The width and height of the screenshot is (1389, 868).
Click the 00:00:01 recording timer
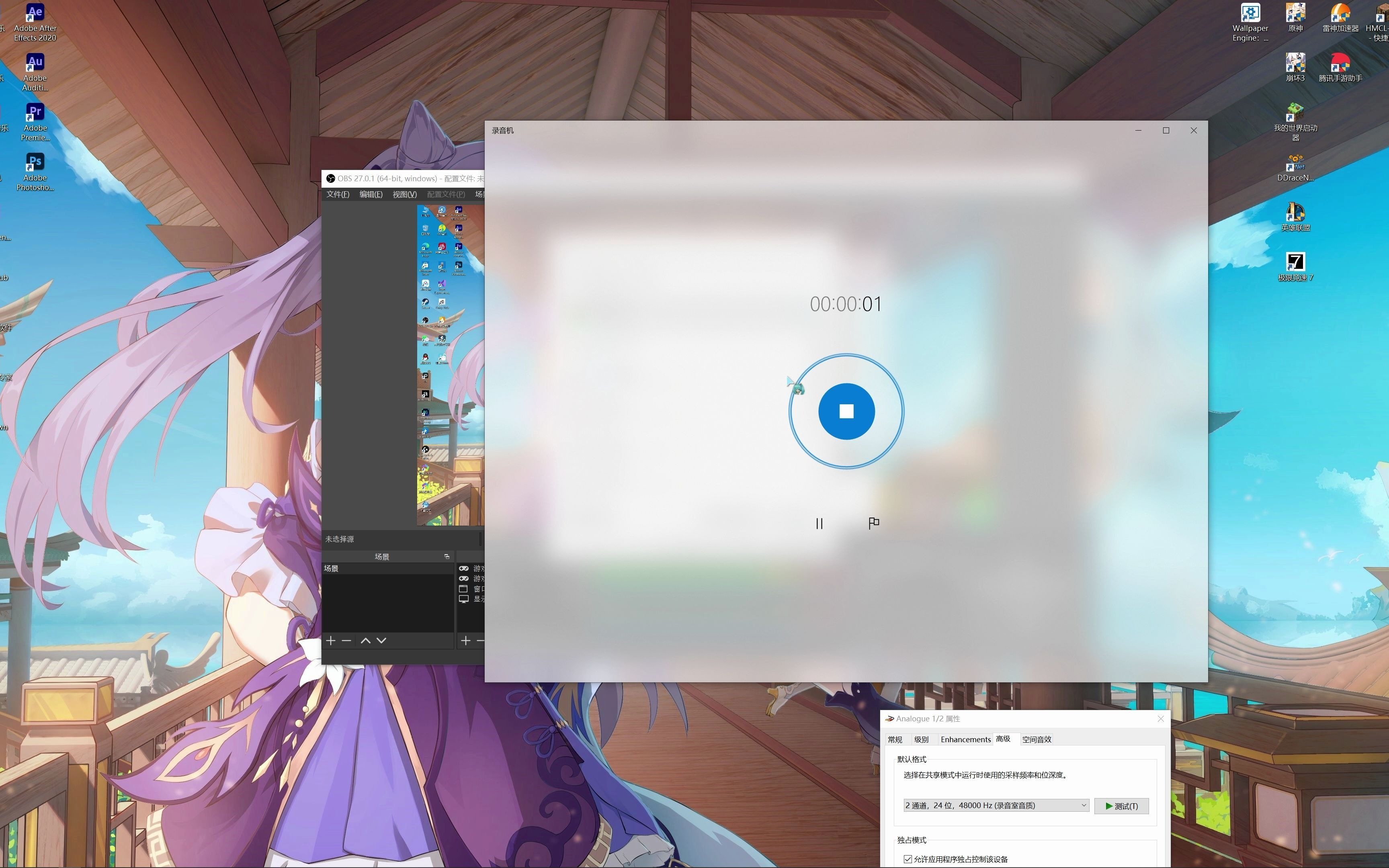coord(846,304)
